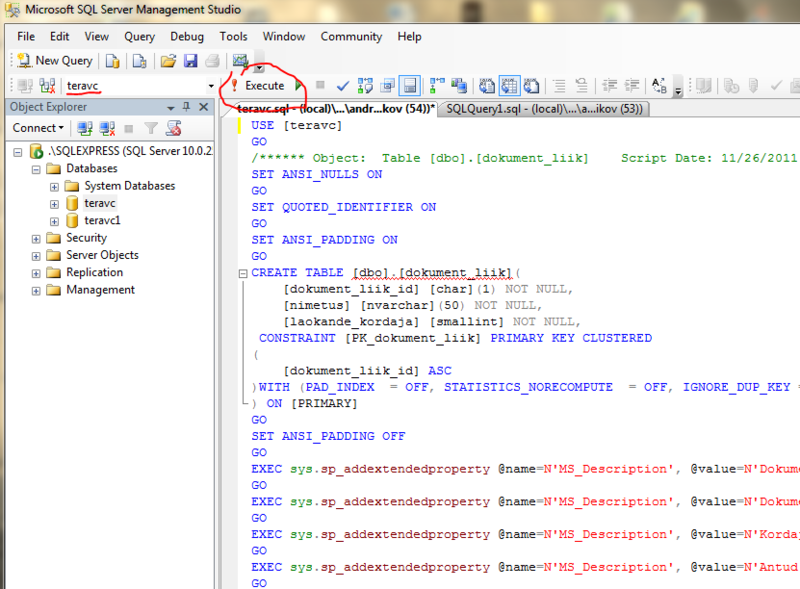Click the Execute button
Screen dimensions: 800x589
(x=258, y=86)
